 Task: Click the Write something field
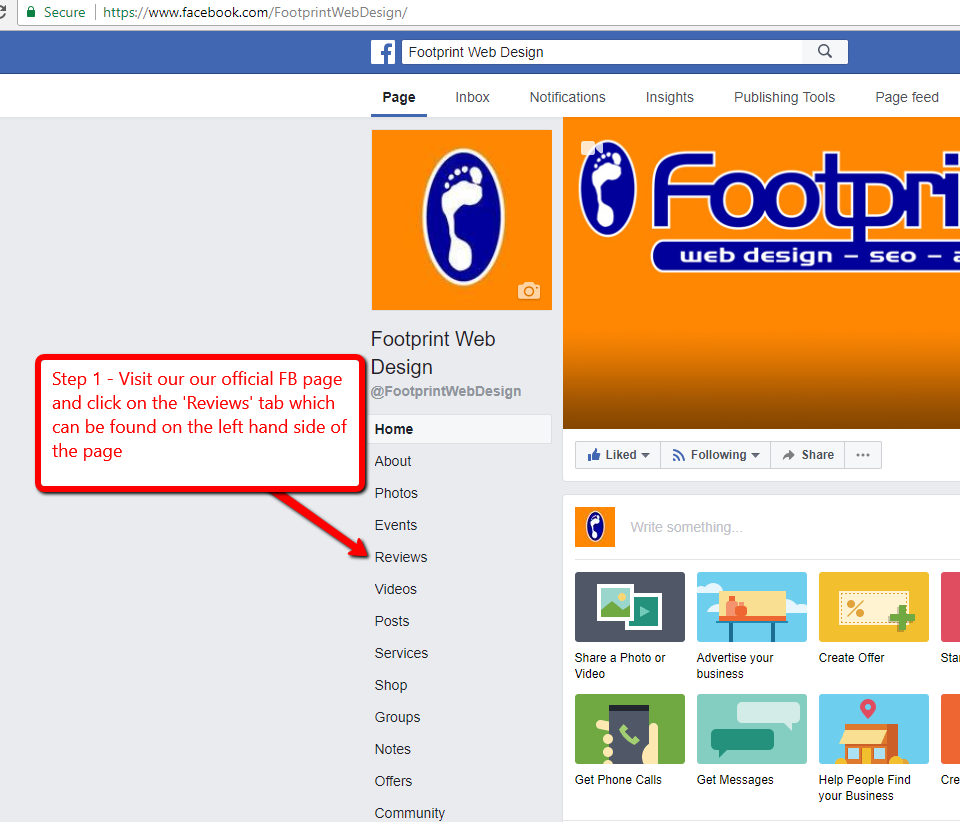point(686,527)
